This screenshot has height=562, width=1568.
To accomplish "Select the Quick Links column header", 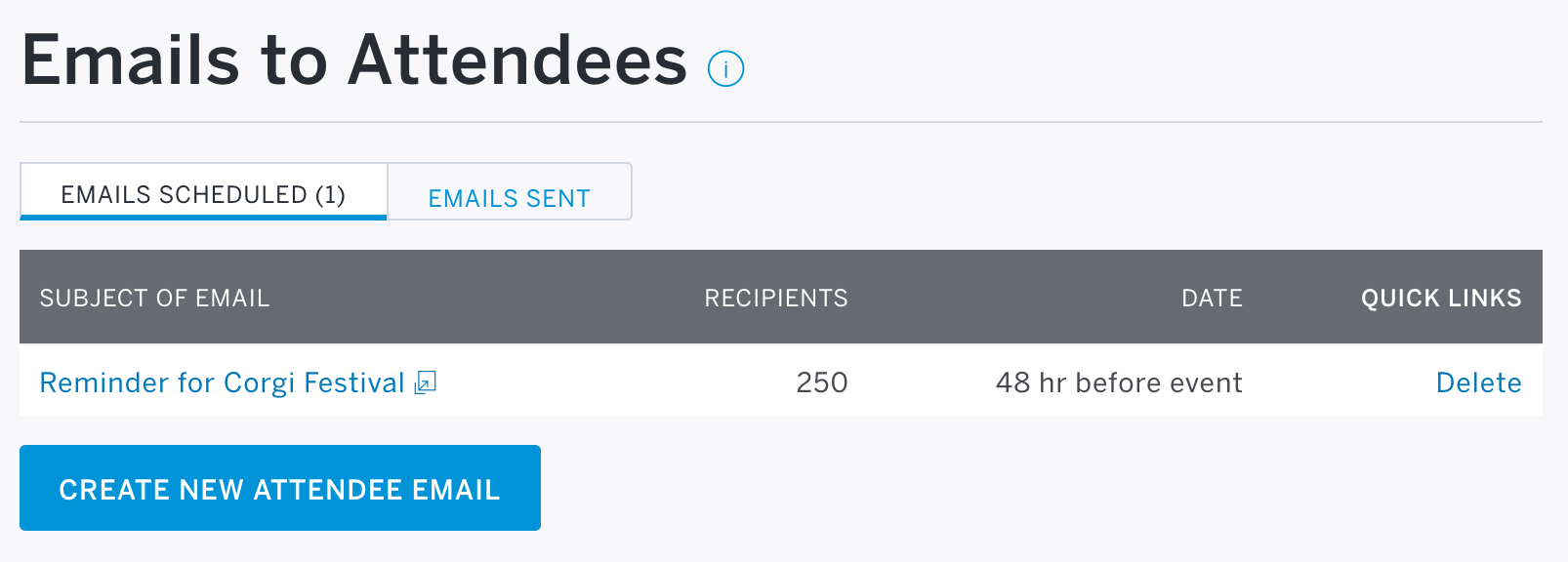I will 1441,298.
